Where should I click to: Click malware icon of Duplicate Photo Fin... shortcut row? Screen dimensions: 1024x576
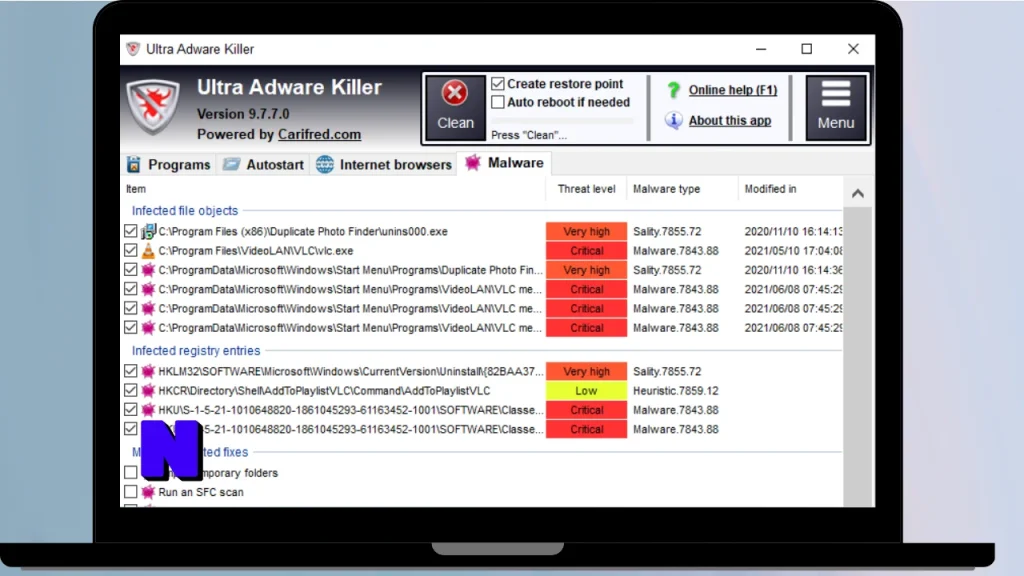(x=148, y=270)
